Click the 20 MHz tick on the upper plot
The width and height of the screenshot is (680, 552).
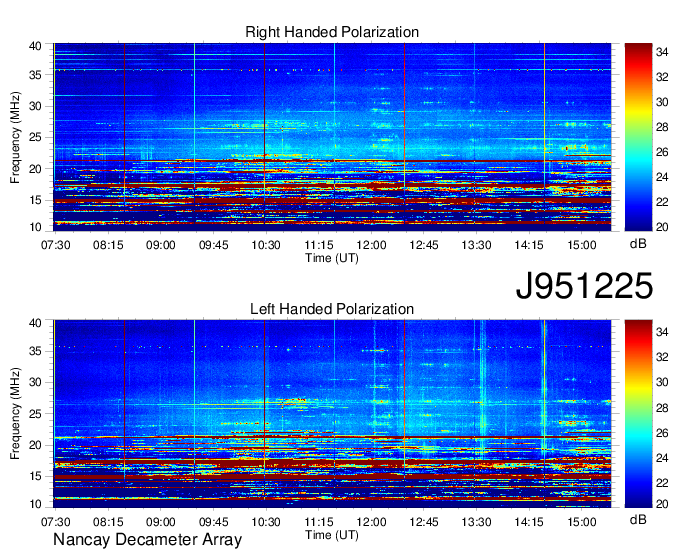click(x=35, y=169)
